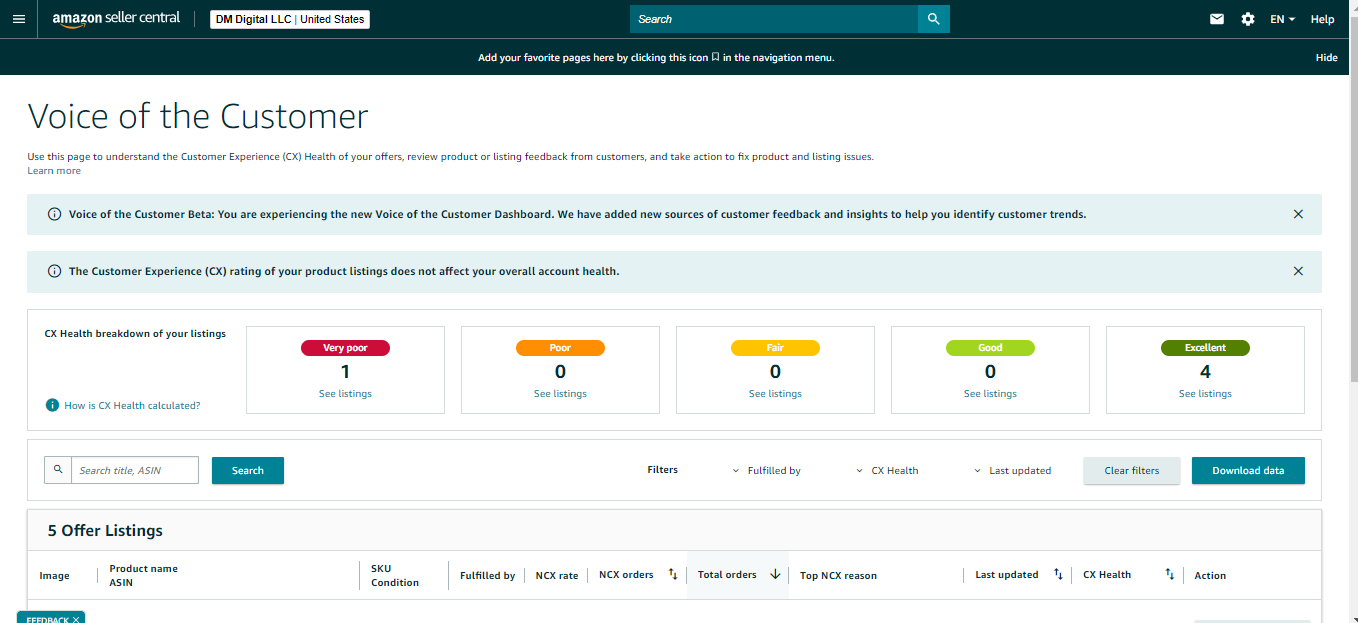The height and width of the screenshot is (623, 1358).
Task: Click the Last updated column header text
Action: pyautogui.click(x=1007, y=575)
